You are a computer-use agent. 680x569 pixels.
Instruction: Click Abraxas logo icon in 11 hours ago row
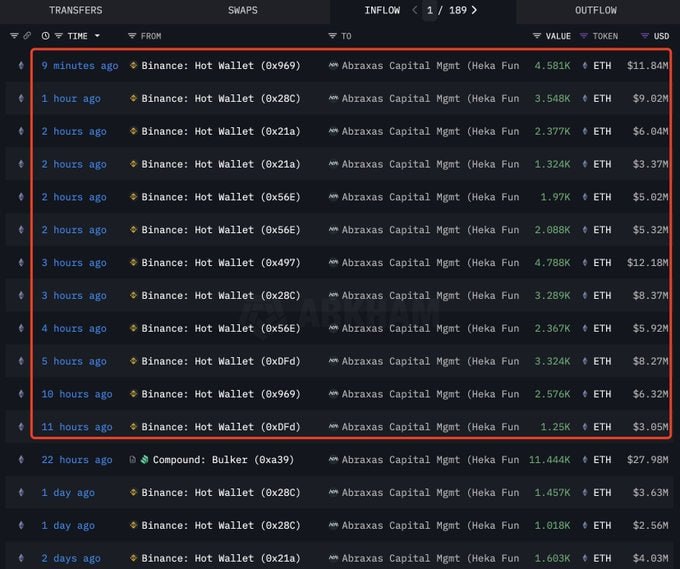[333, 427]
